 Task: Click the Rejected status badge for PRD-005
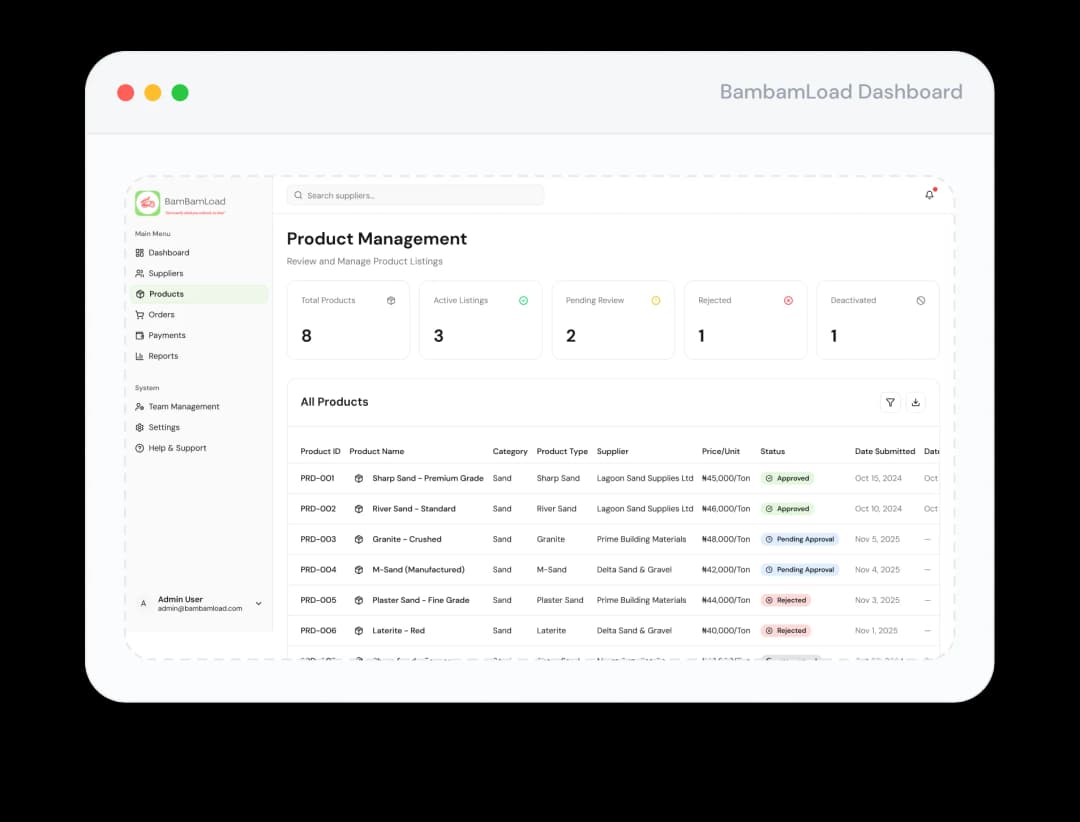click(785, 601)
